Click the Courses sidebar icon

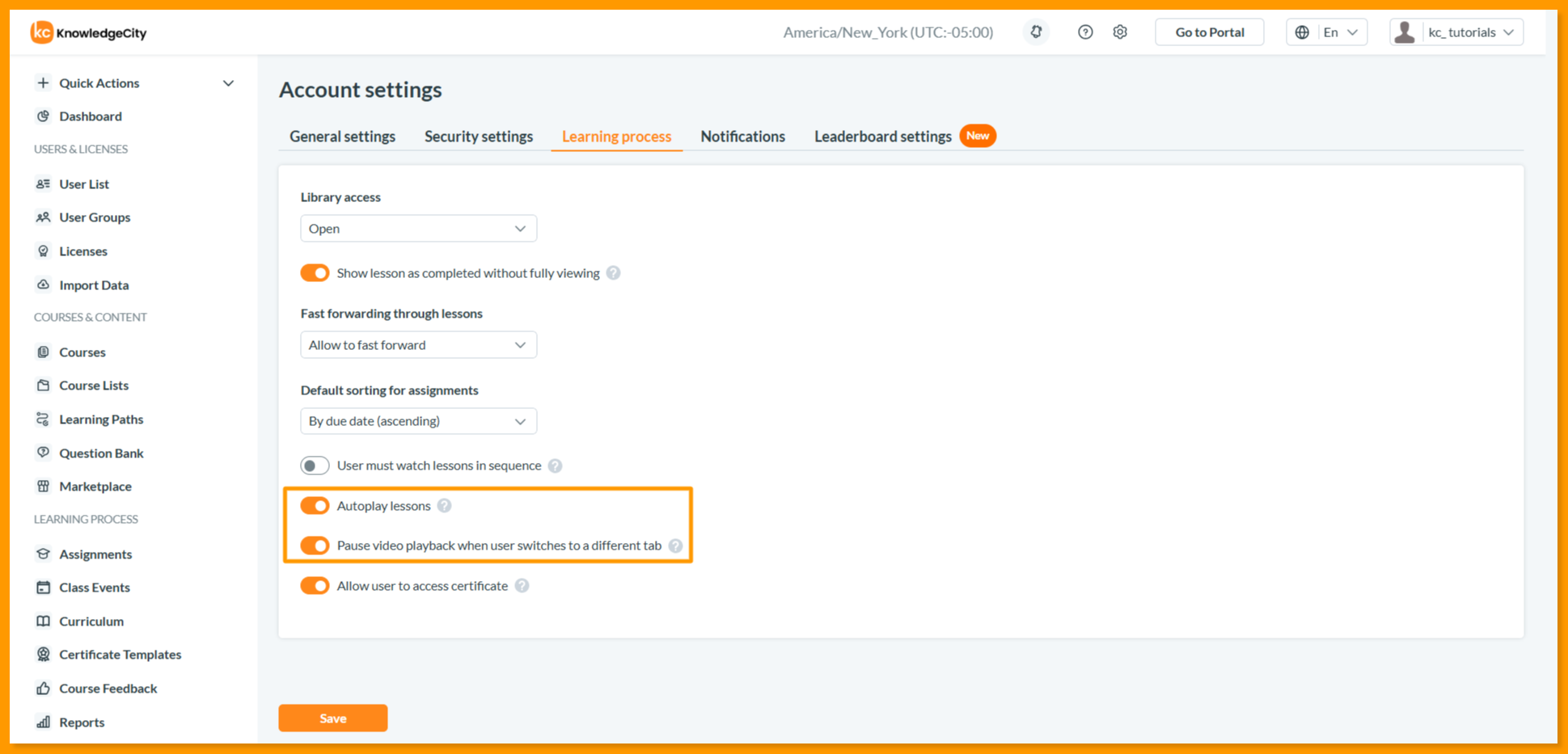43,352
